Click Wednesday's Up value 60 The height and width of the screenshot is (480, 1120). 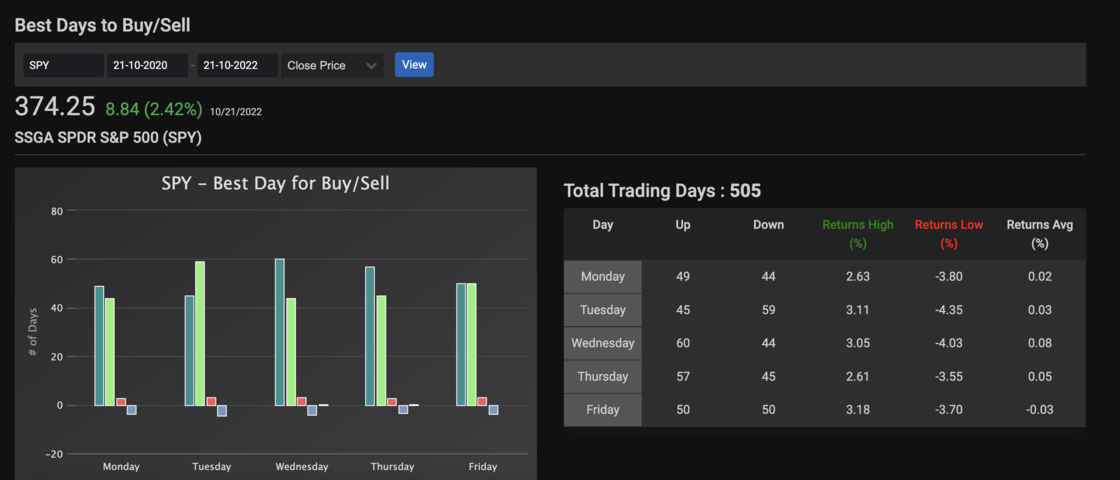point(683,343)
